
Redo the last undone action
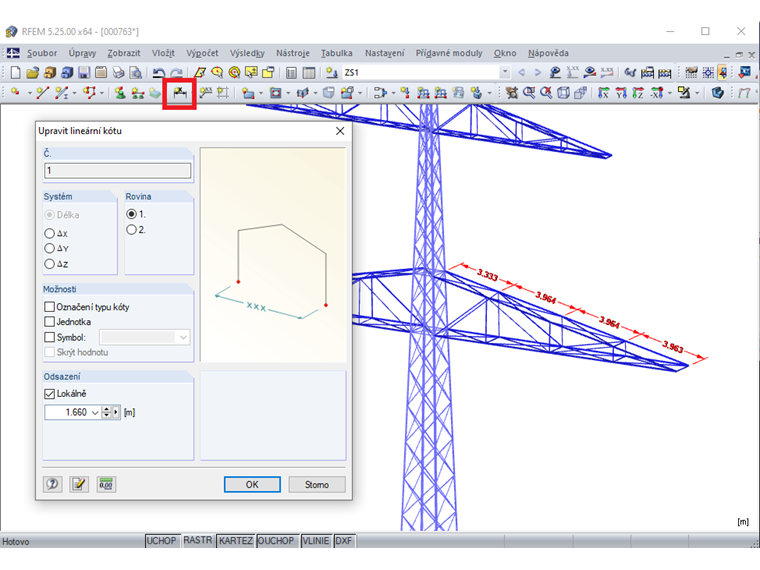click(176, 73)
